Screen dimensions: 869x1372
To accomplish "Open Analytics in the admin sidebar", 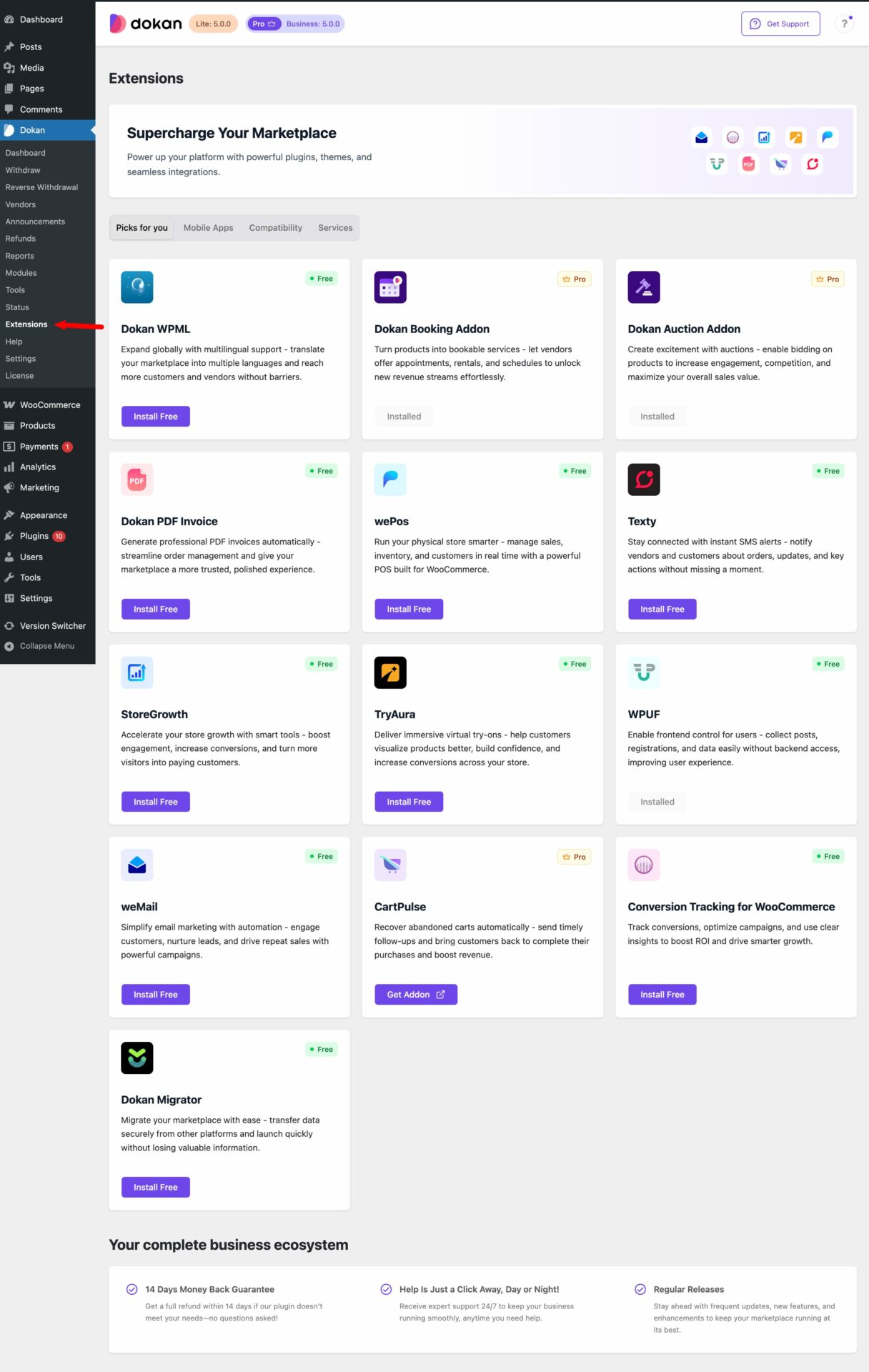I will coord(47,467).
